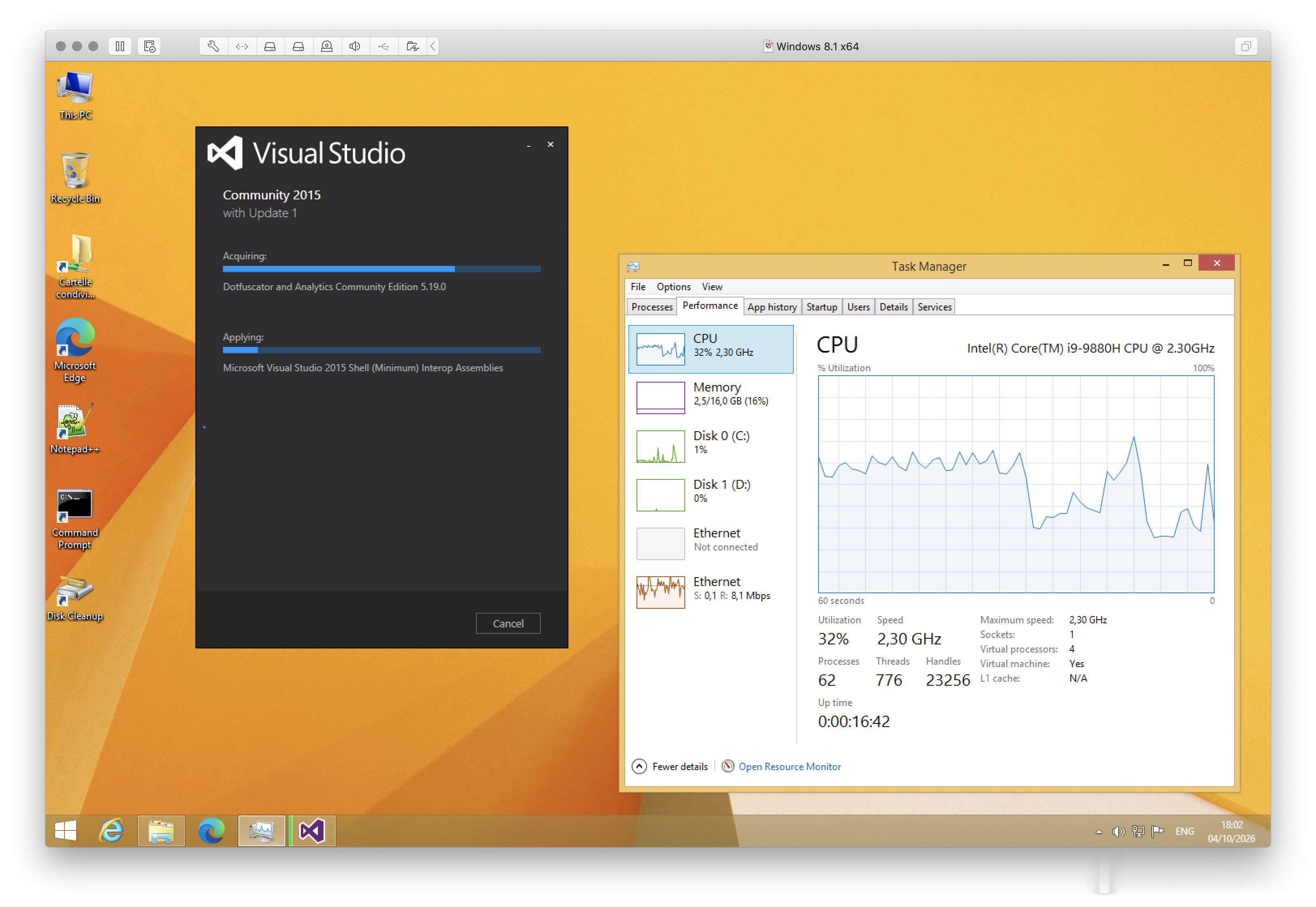Image resolution: width=1316 pixels, height=907 pixels.
Task: Switch to Task Manager via taskbar icon
Action: tap(261, 831)
